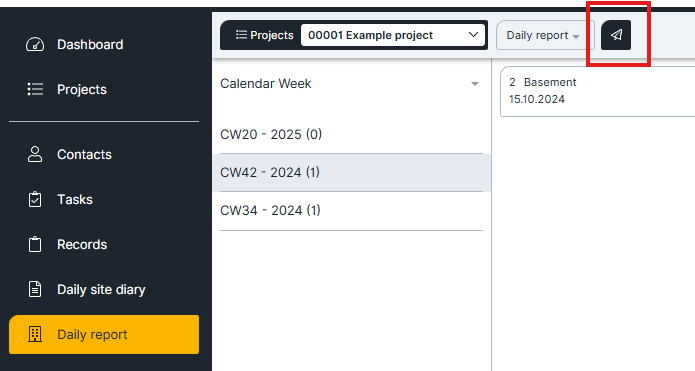The image size is (695, 371).
Task: Open the Records clipboard icon
Action: (35, 244)
